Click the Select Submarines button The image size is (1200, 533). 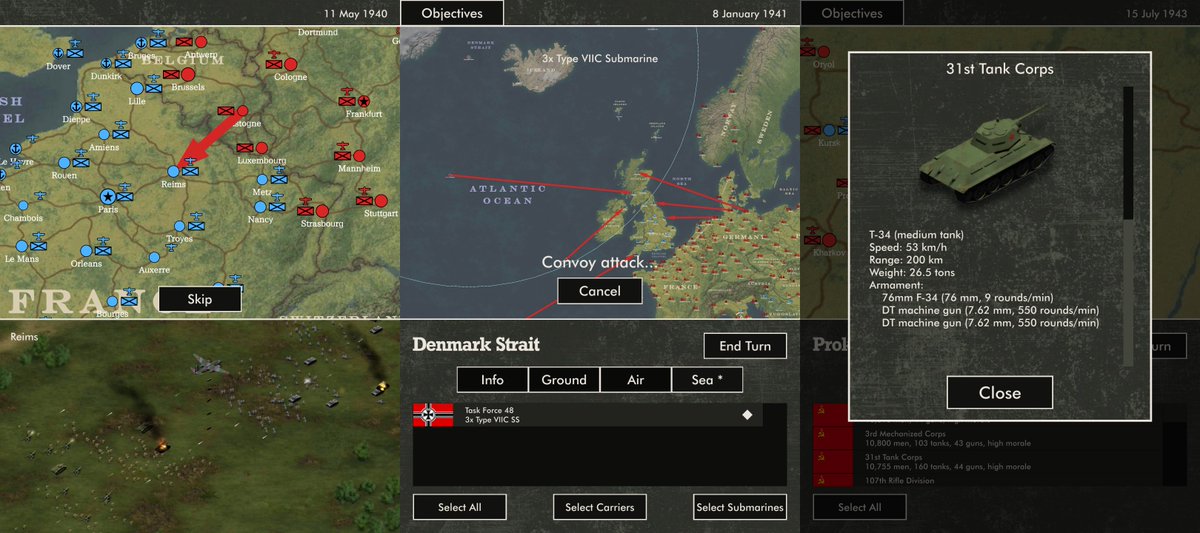pyautogui.click(x=740, y=507)
